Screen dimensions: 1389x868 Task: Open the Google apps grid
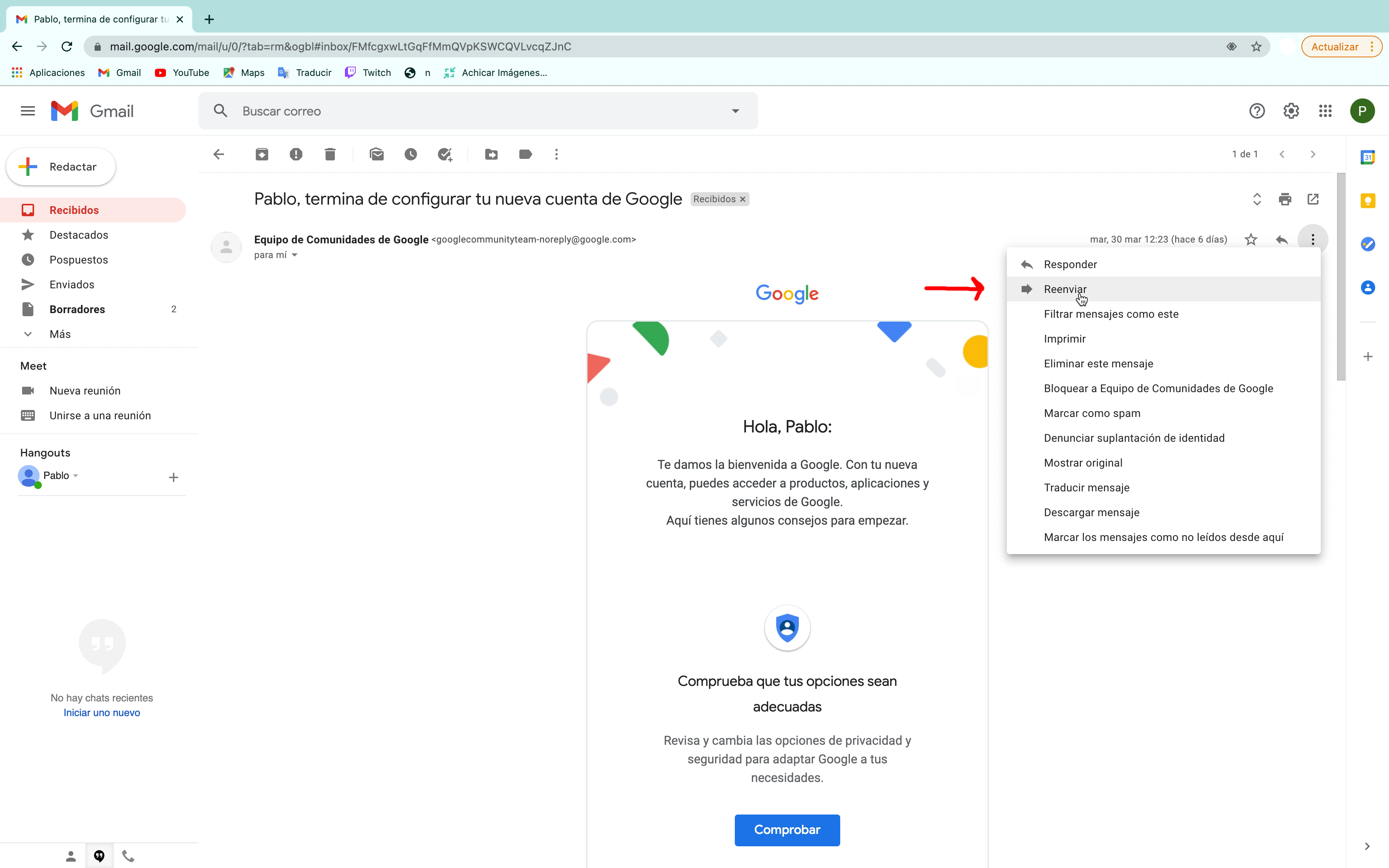[x=1325, y=111]
